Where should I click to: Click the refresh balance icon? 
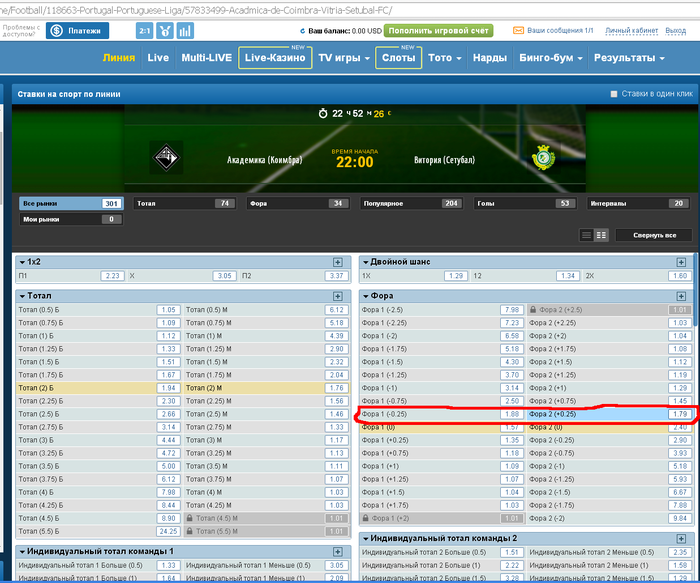coord(303,31)
